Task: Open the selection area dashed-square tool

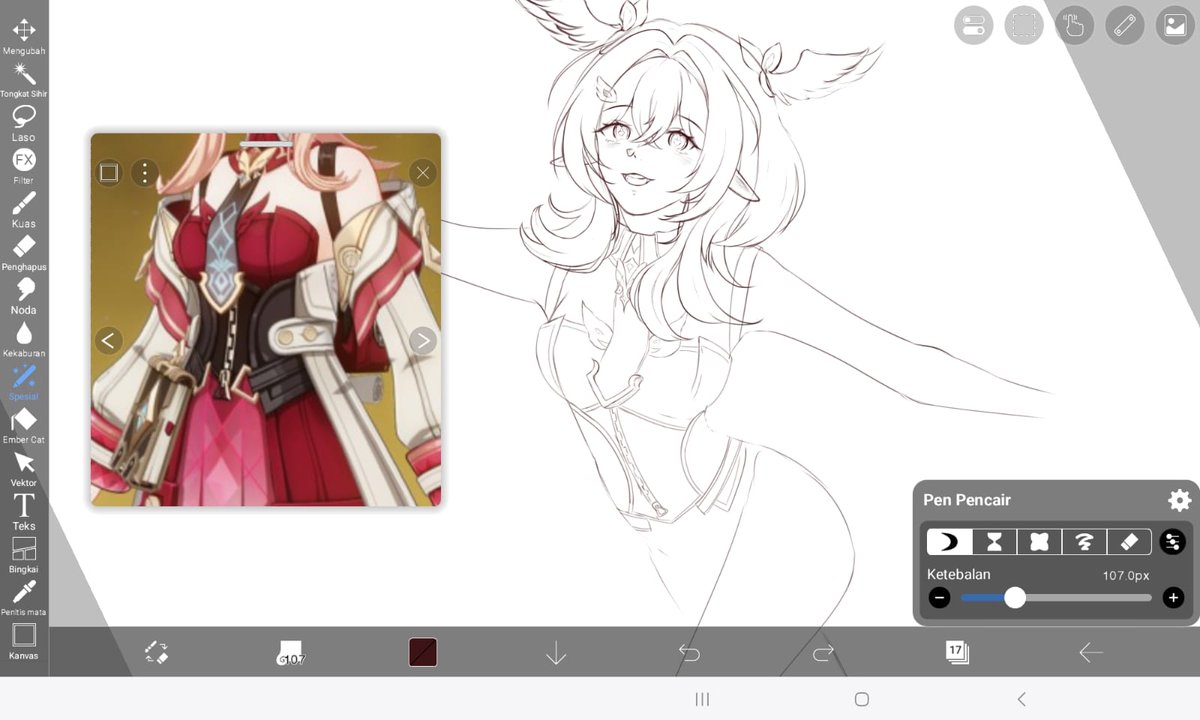Action: (x=1023, y=26)
